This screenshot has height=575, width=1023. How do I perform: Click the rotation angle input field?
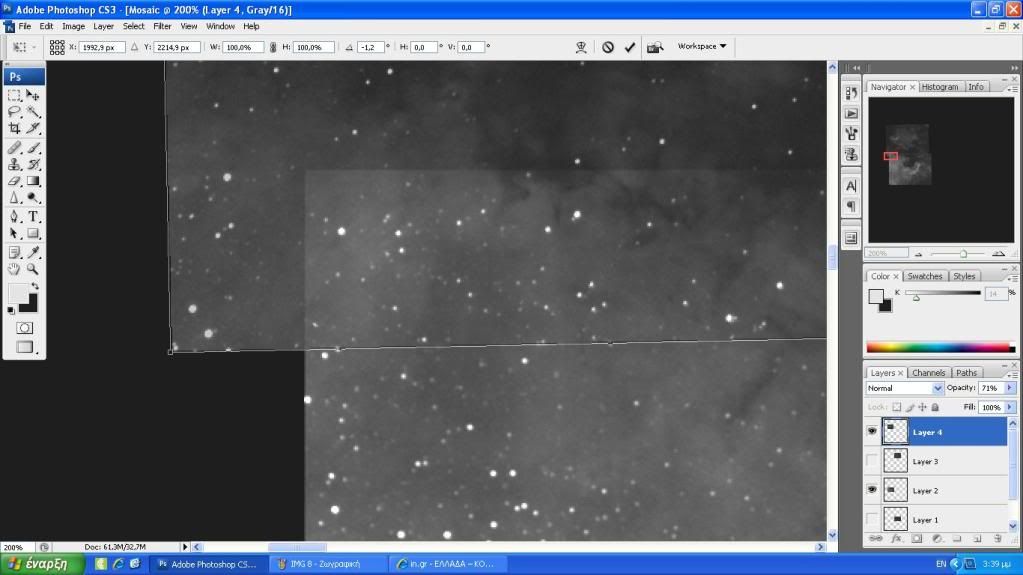pos(373,47)
